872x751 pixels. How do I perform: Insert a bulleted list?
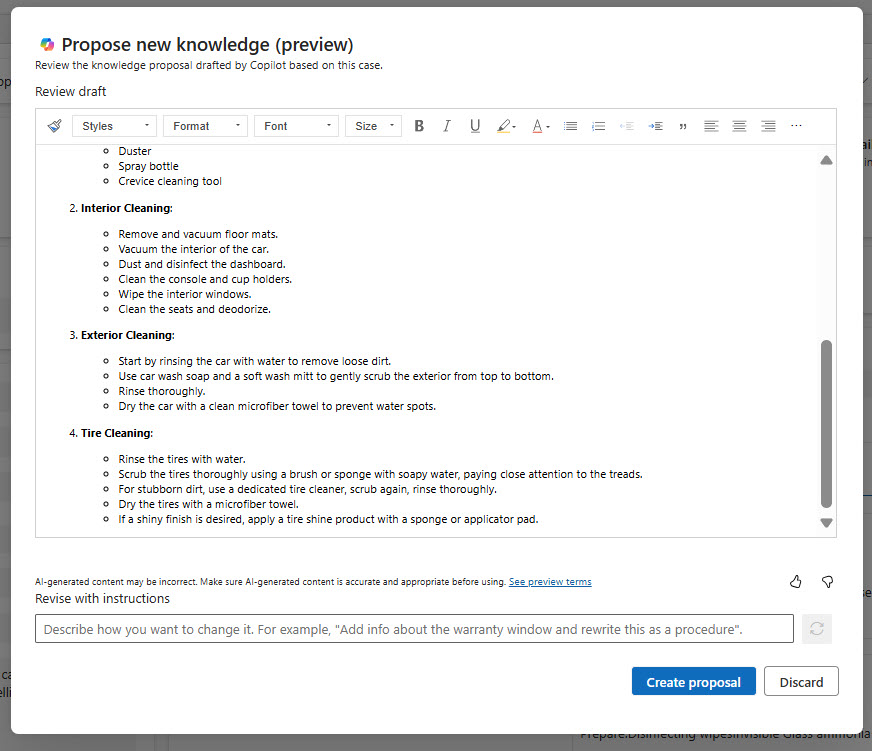click(570, 126)
